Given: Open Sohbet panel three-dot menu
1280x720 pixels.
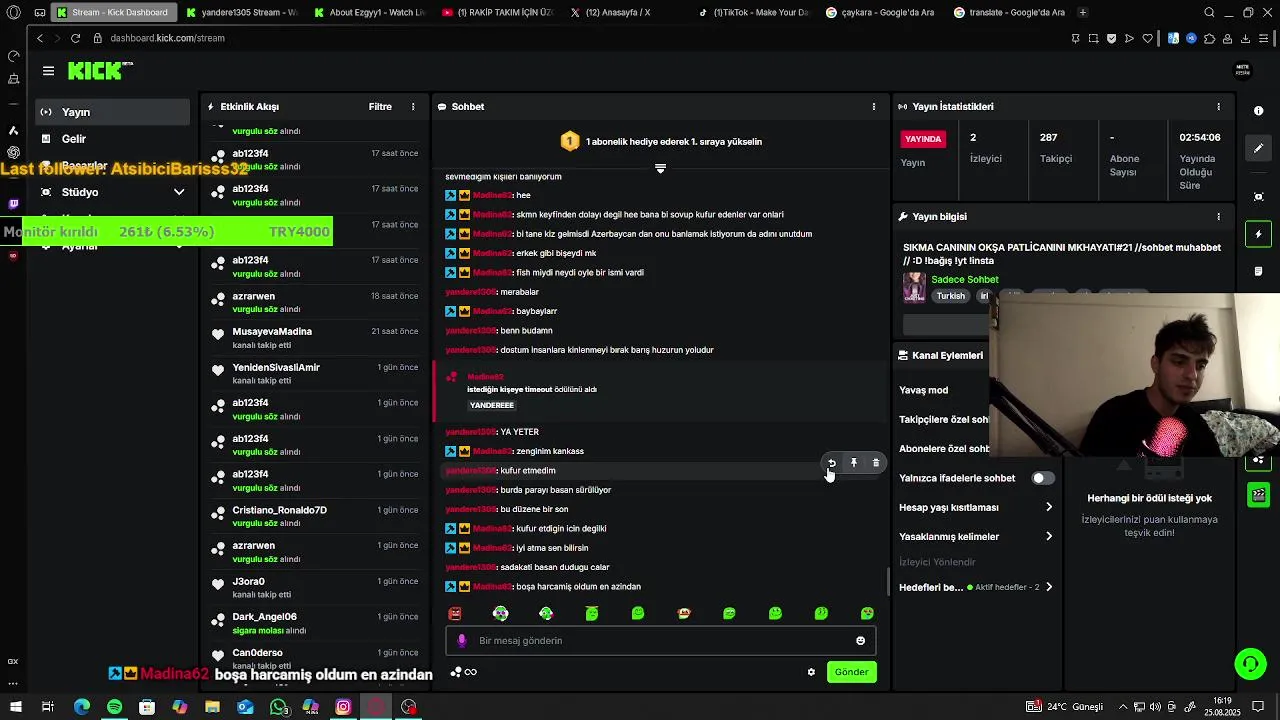Looking at the screenshot, I should click(874, 107).
